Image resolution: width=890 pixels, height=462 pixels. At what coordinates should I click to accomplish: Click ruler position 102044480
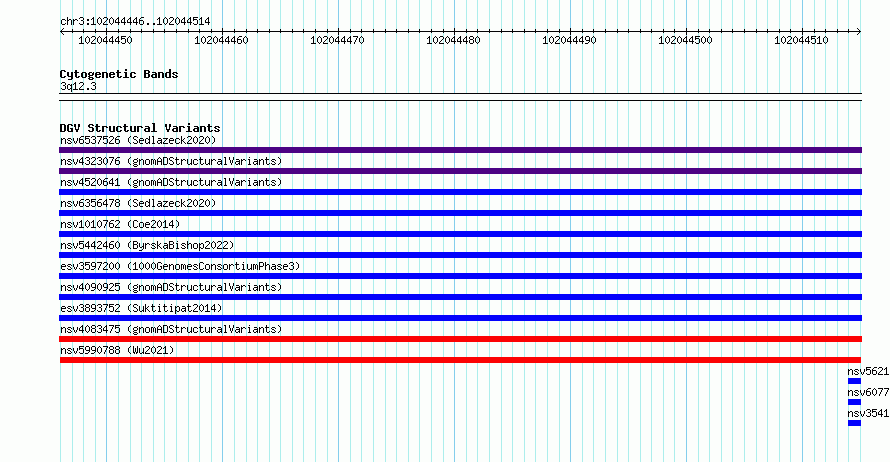tap(453, 40)
